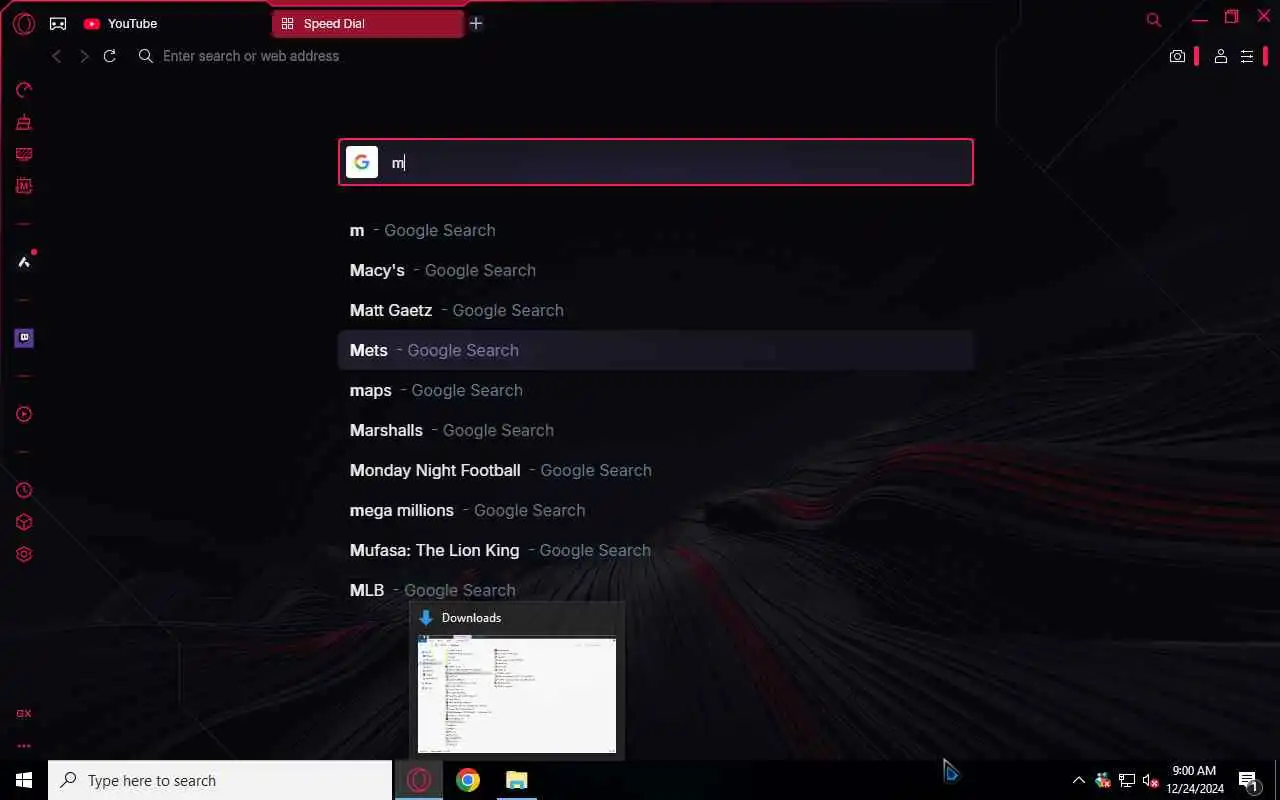Screen dimensions: 1280x800
Task: Reload the current page
Action: (110, 56)
